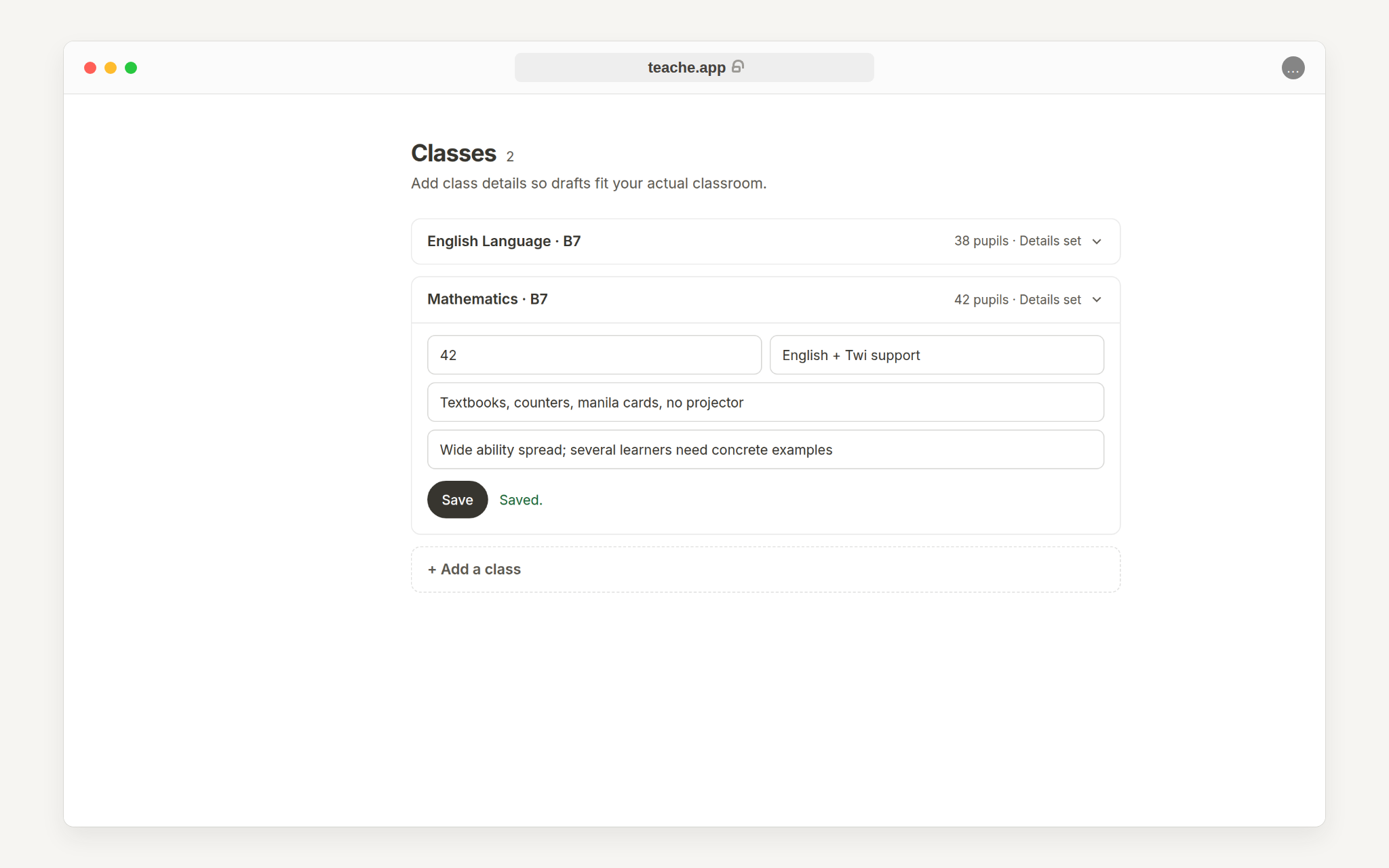This screenshot has width=1389, height=868.
Task: Expand the English Language B7 chevron
Action: tap(1097, 241)
